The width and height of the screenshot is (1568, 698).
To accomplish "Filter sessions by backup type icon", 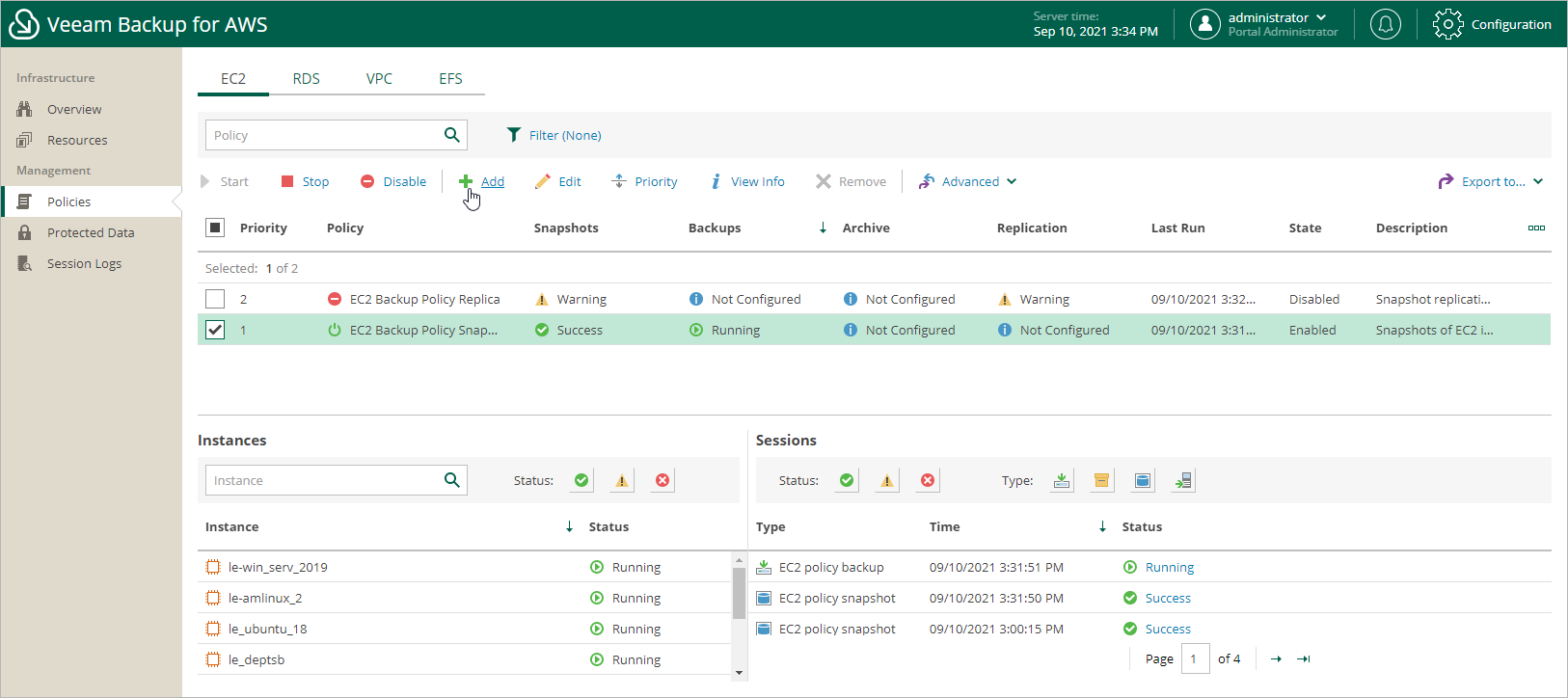I will [x=1062, y=480].
